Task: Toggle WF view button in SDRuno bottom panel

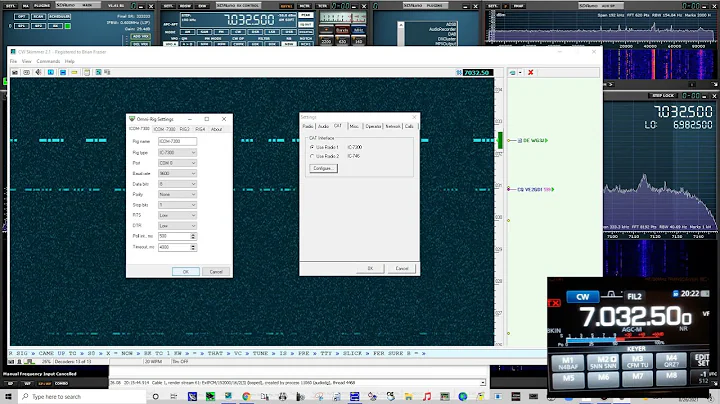Action: point(28,383)
